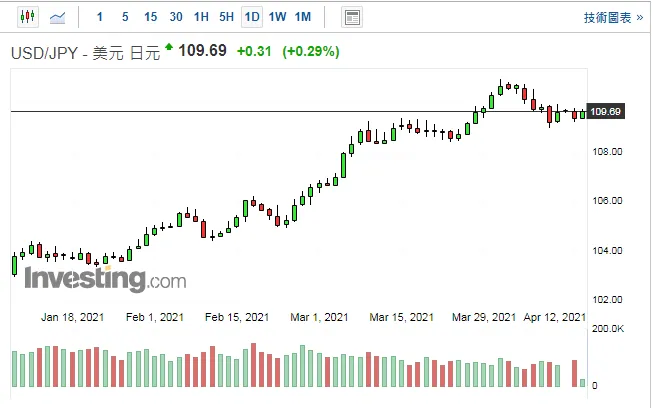Click the 106.00 price axis label
Screen dimensions: 652x408
coord(607,200)
